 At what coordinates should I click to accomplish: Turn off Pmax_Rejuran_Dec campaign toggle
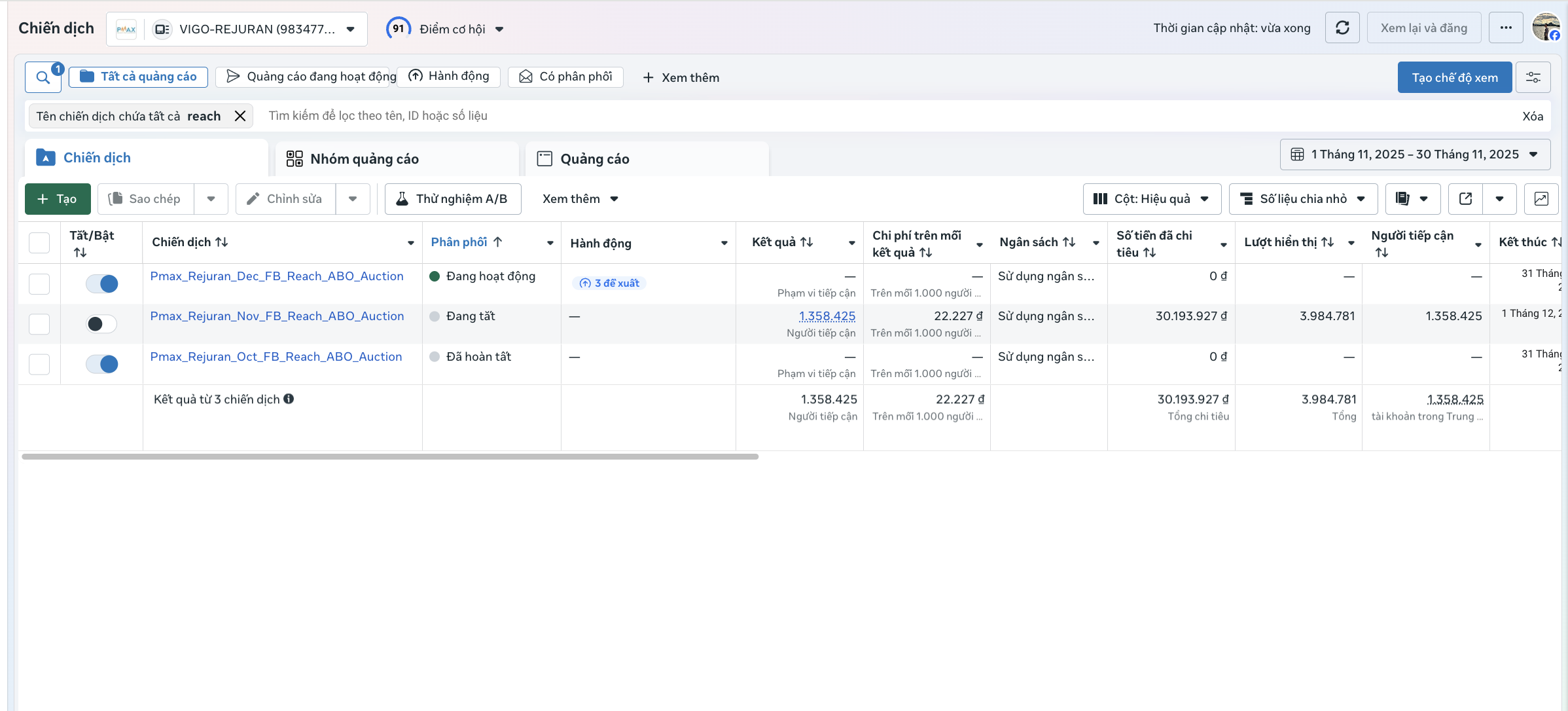click(102, 283)
